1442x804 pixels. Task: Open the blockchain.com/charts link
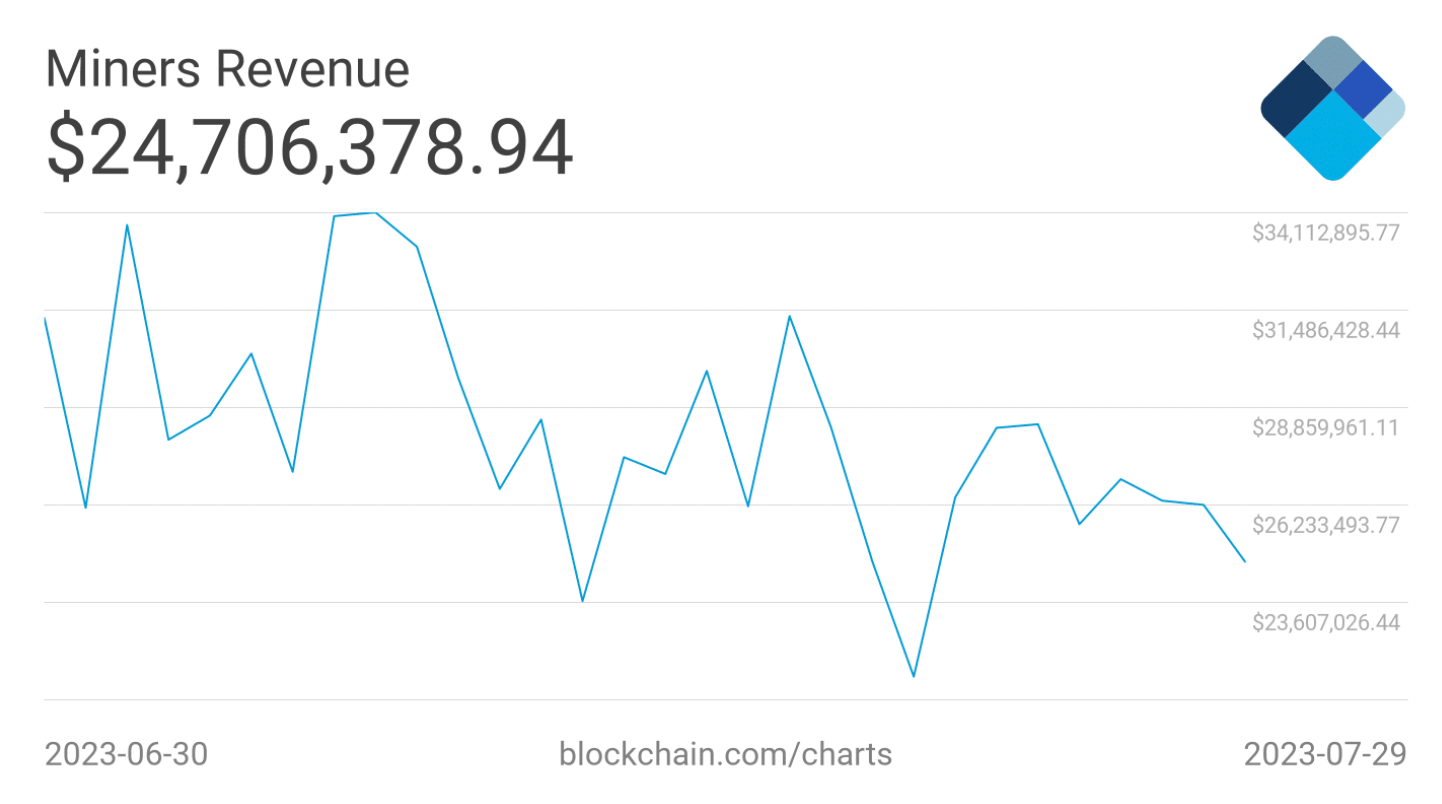coord(725,753)
